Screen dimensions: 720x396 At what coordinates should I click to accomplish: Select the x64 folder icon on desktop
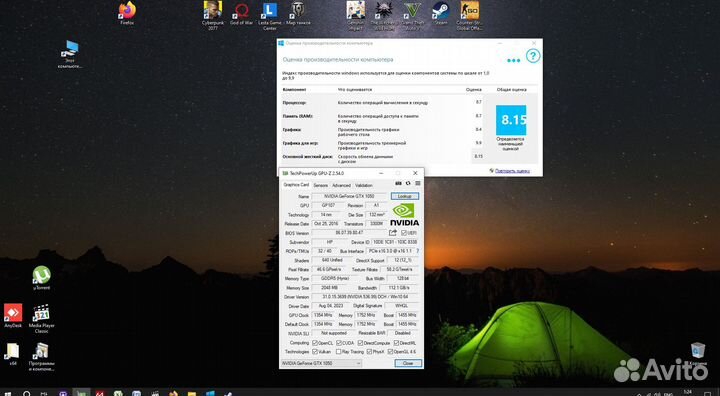pos(13,354)
